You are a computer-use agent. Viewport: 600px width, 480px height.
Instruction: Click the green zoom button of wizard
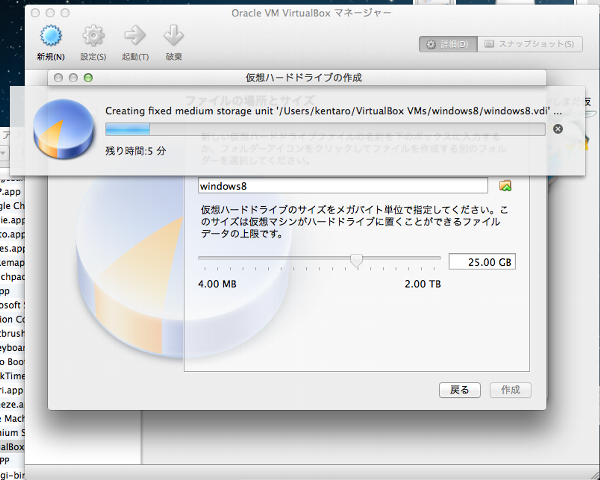88,78
